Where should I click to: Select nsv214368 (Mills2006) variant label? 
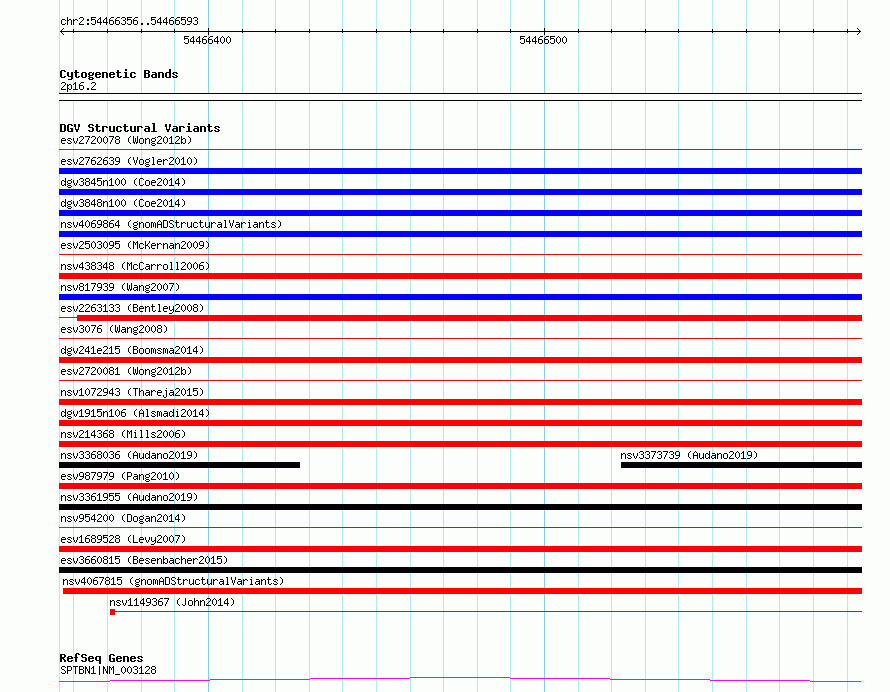tap(123, 434)
